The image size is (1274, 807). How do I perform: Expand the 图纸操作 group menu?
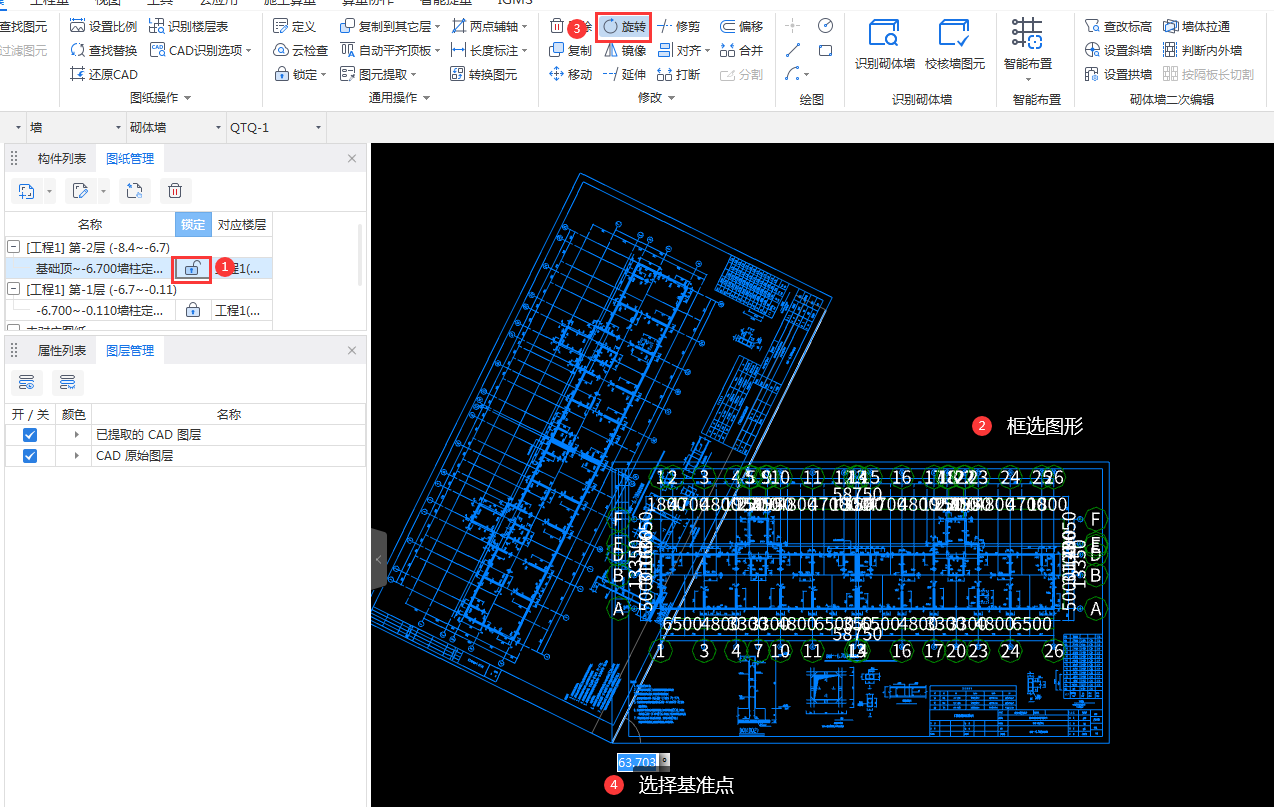[160, 97]
